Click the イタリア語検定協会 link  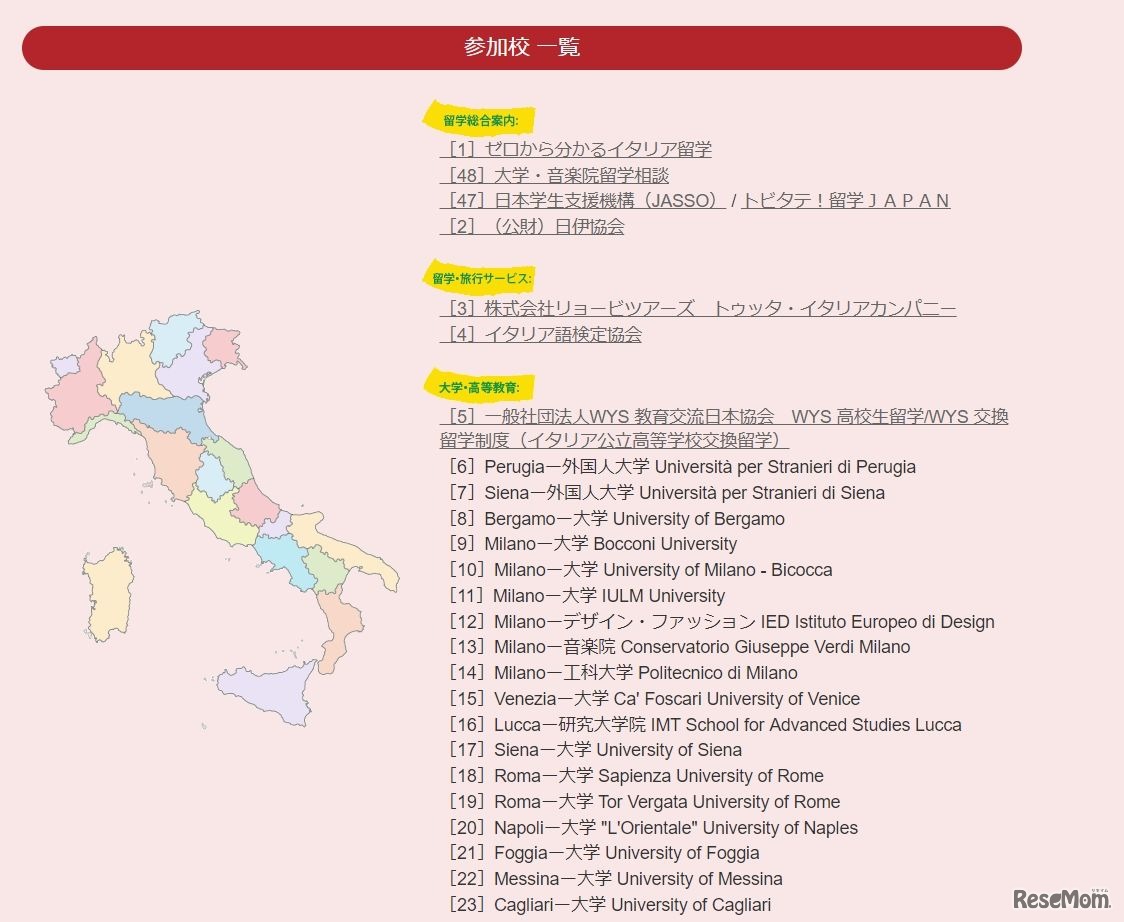tap(541, 335)
